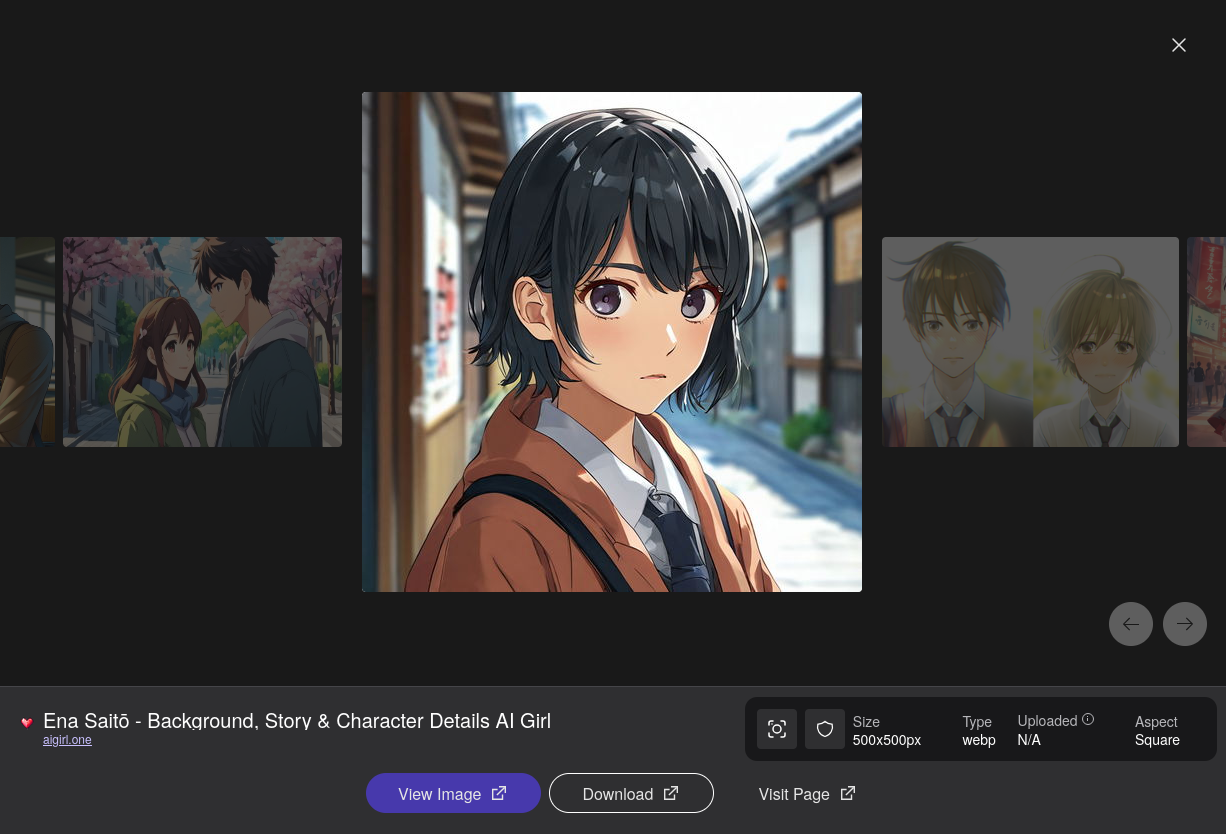
Task: Click the info icon beside Uploaded
Action: (x=1088, y=719)
